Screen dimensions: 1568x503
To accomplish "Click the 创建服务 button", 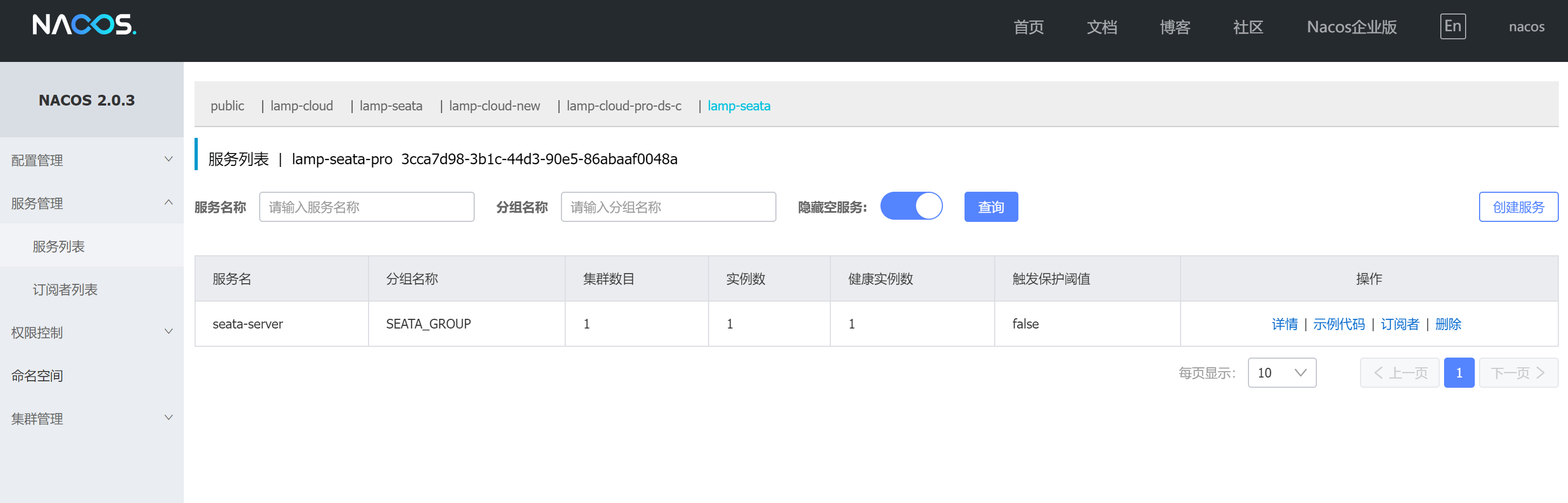I will (x=1517, y=207).
